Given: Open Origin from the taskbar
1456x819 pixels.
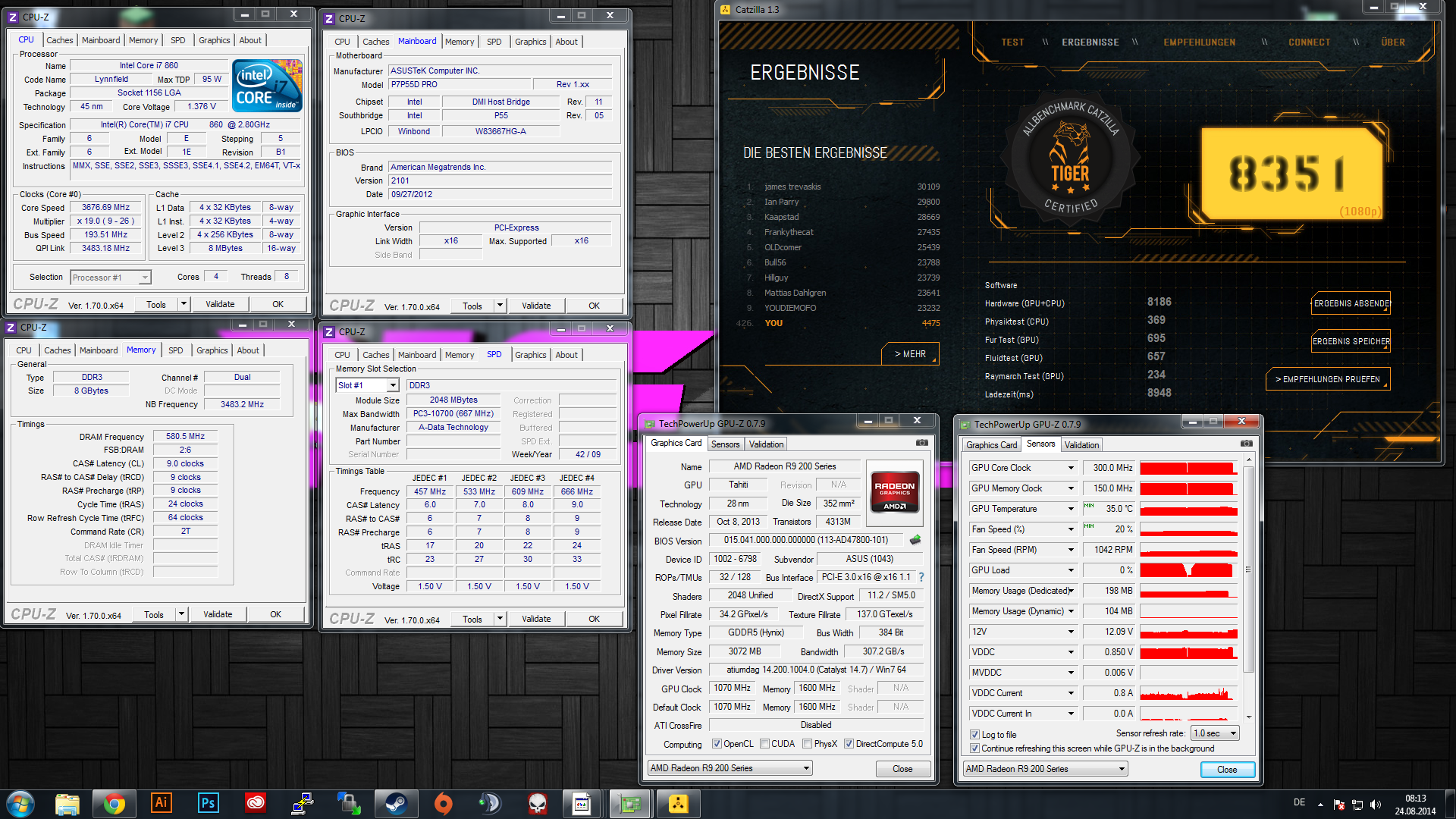Looking at the screenshot, I should 444,804.
